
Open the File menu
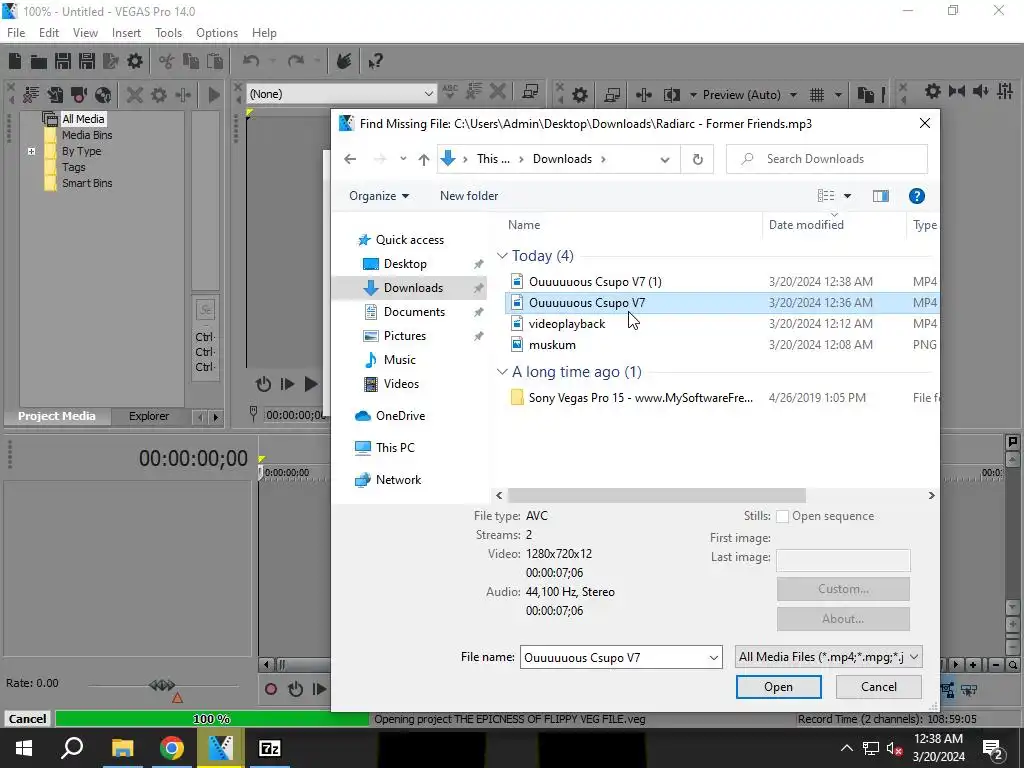[x=16, y=33]
